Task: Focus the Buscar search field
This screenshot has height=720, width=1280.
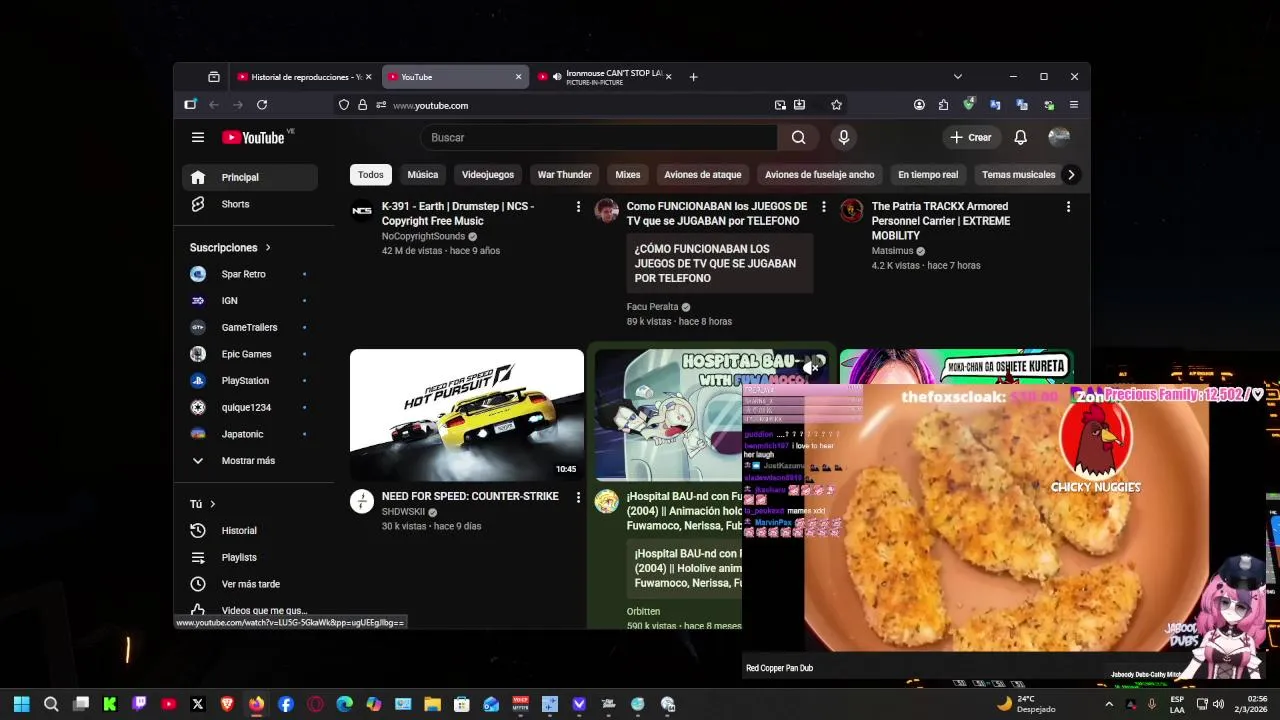Action: tap(598, 137)
